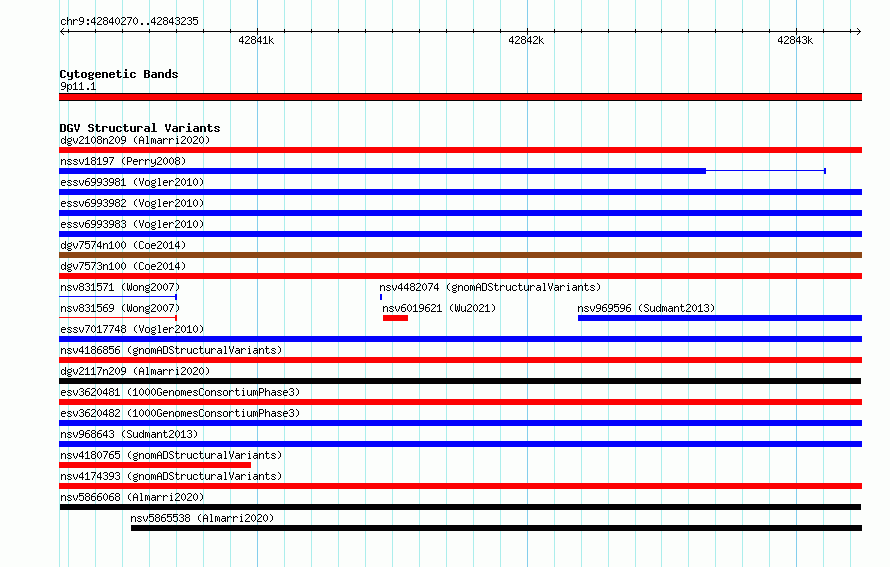Select the red dgv7573n100 bar
Image resolution: width=890 pixels, height=567 pixels.
(x=460, y=276)
